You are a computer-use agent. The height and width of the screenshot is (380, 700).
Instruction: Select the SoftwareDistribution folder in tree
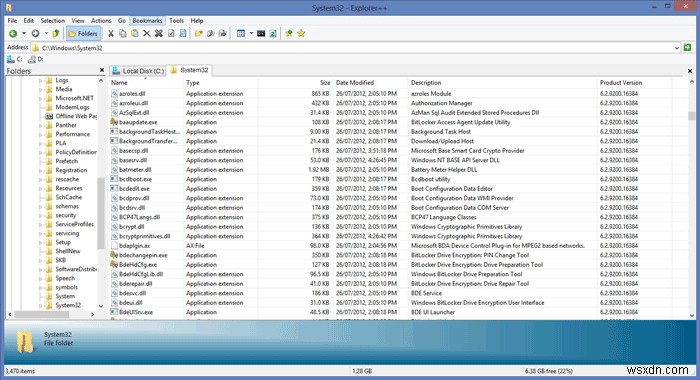pos(71,269)
